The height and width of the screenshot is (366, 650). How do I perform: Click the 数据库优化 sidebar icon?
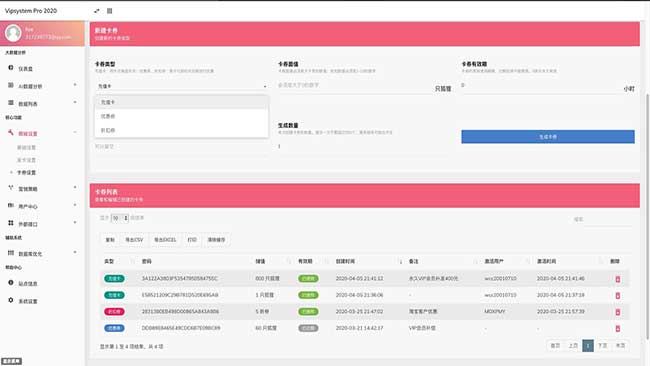(11, 252)
